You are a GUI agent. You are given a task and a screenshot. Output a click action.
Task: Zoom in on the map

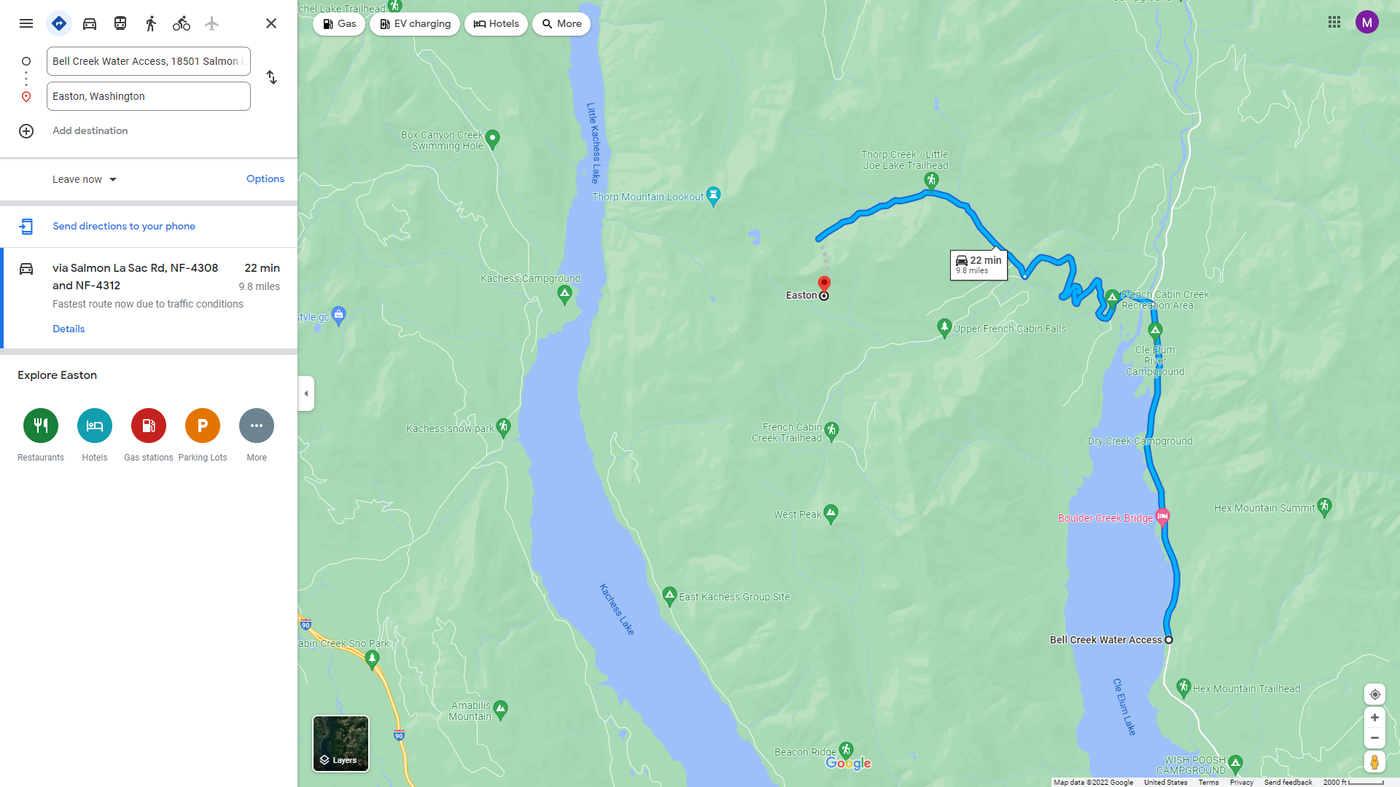coord(1375,718)
